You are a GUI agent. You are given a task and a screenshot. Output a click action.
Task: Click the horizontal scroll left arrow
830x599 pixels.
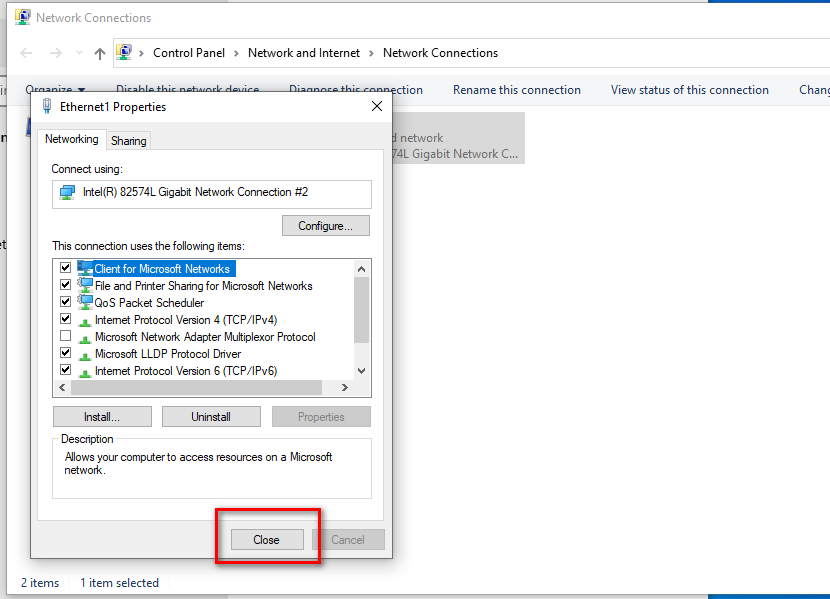62,388
